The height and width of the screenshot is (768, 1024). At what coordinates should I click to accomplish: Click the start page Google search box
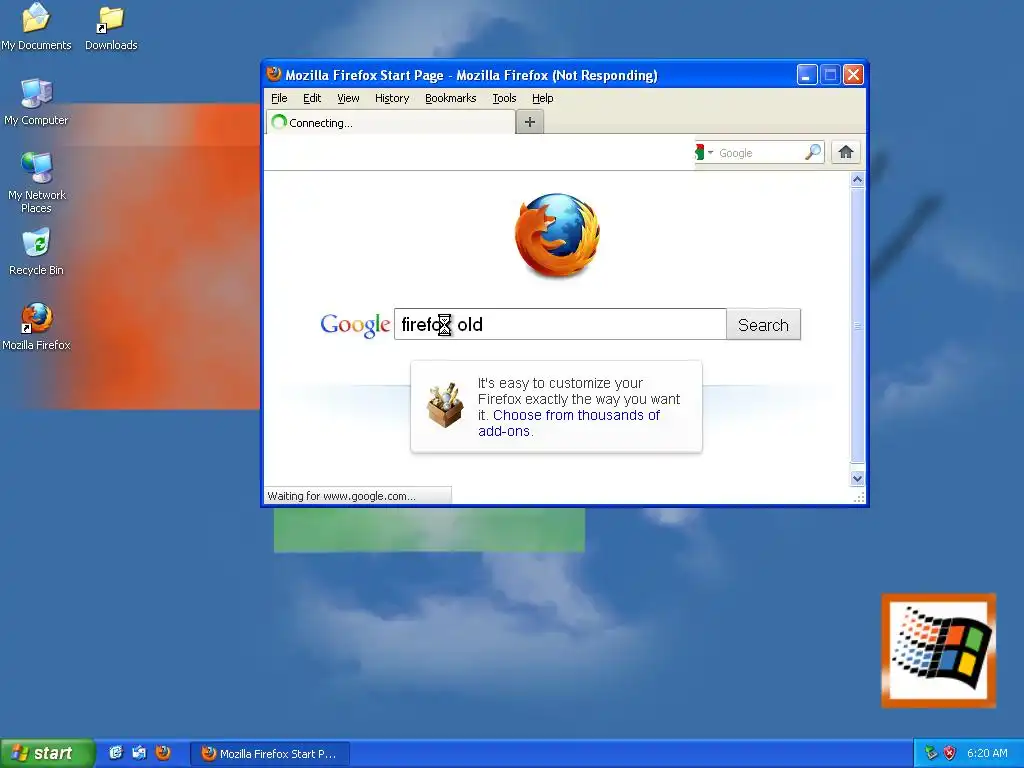pyautogui.click(x=560, y=325)
